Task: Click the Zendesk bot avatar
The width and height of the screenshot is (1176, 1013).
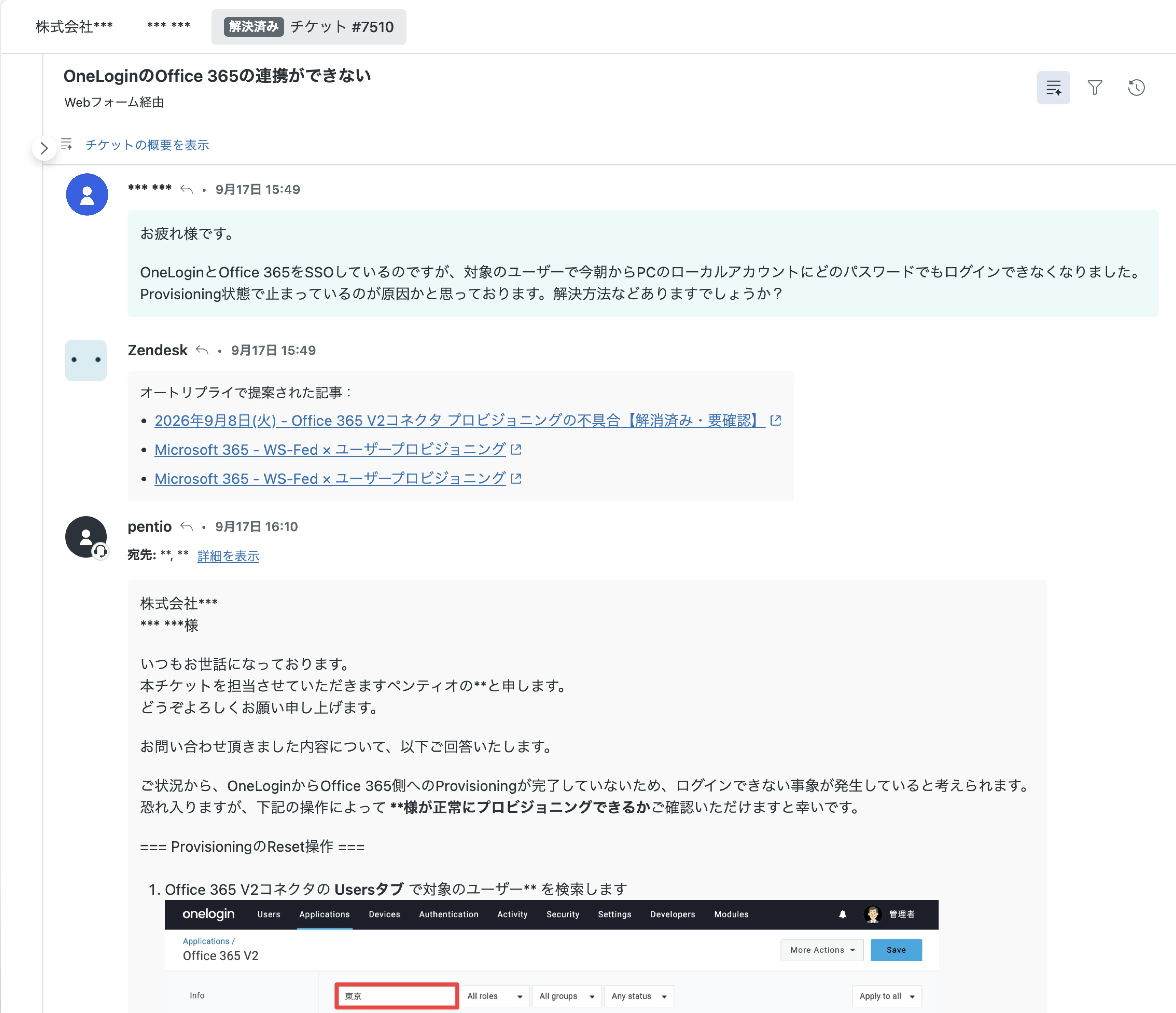Action: (x=86, y=360)
